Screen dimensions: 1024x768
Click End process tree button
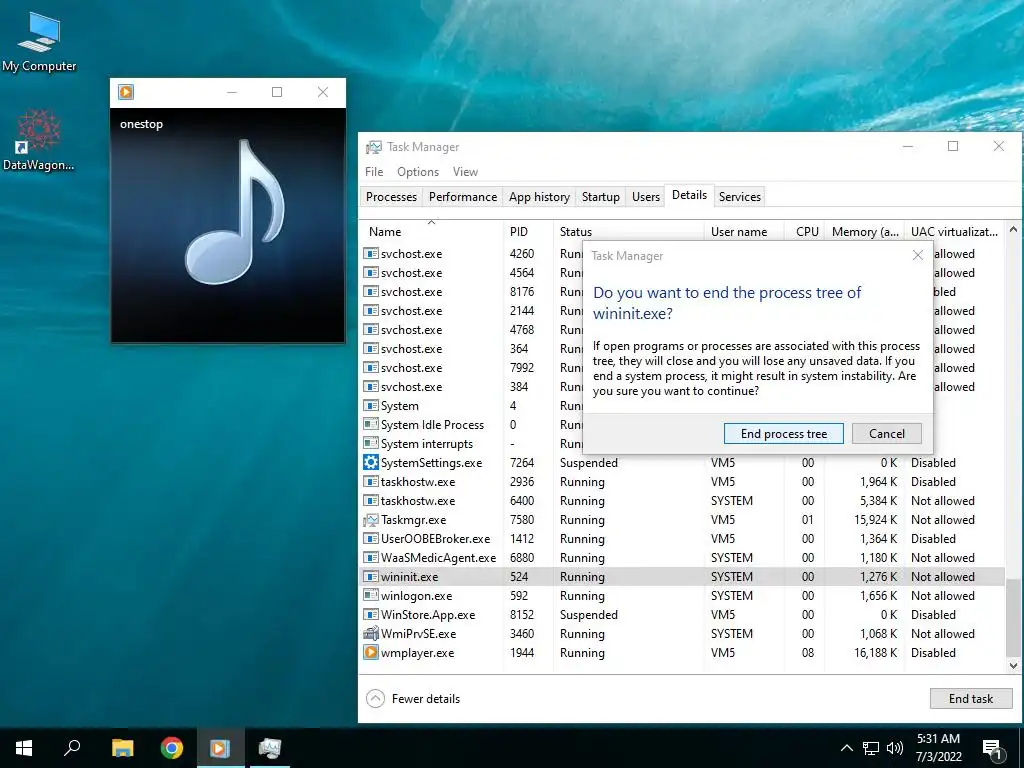pyautogui.click(x=783, y=434)
